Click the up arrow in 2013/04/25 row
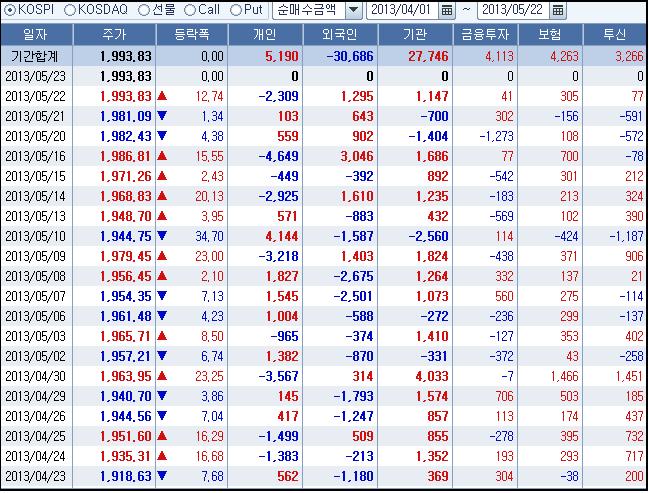This screenshot has width=649, height=493. click(x=162, y=435)
